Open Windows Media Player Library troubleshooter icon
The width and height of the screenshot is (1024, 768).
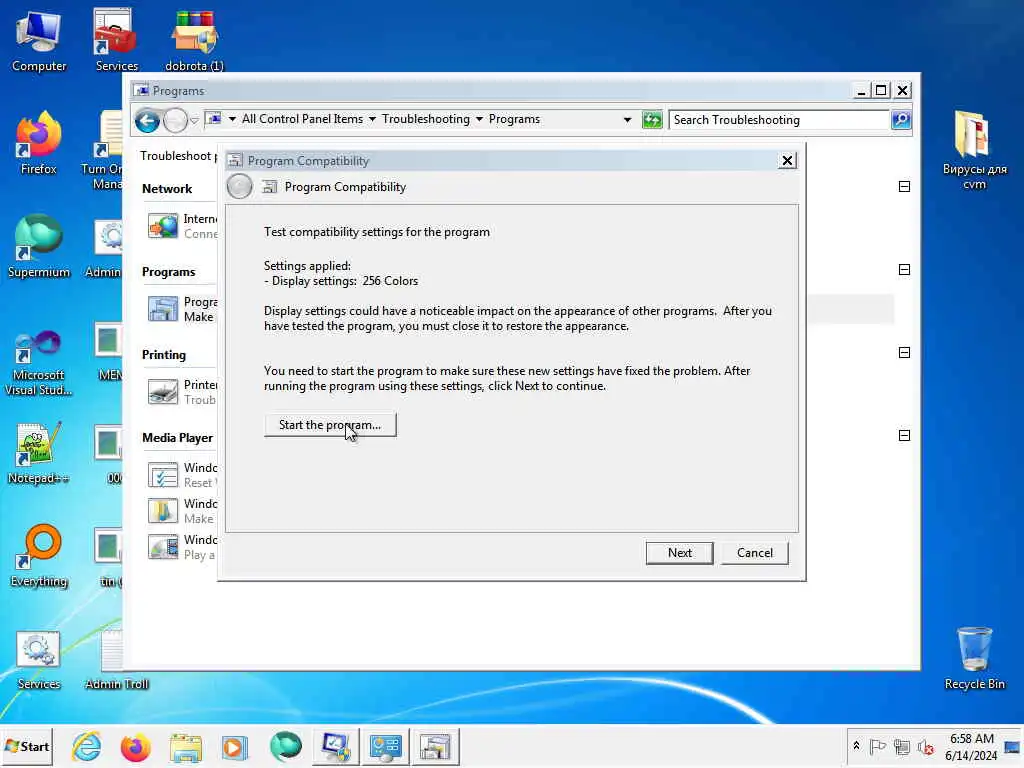163,511
